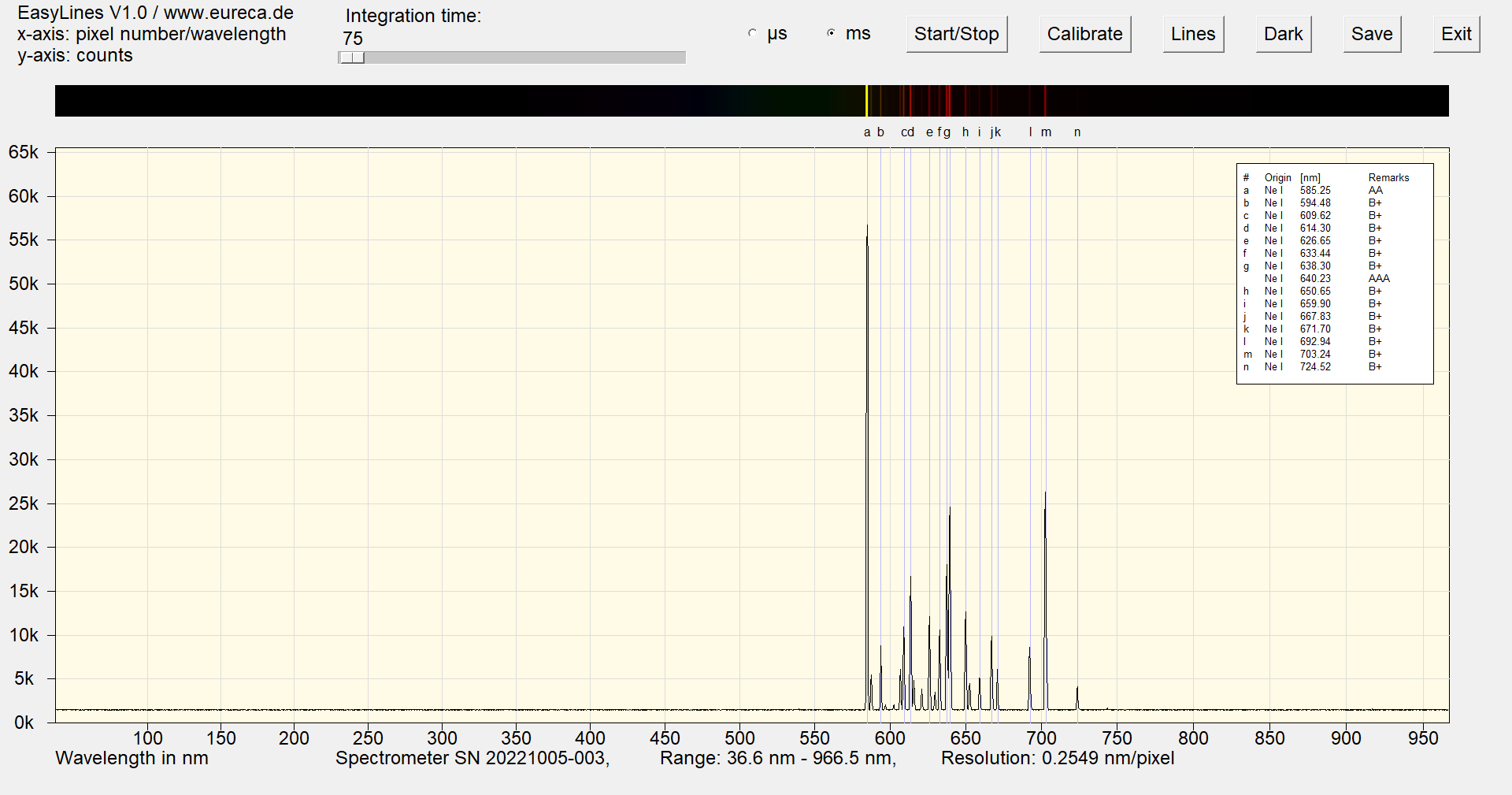This screenshot has height=795, width=1512.
Task: Click the 100 x-axis tick label
Action: 148,738
